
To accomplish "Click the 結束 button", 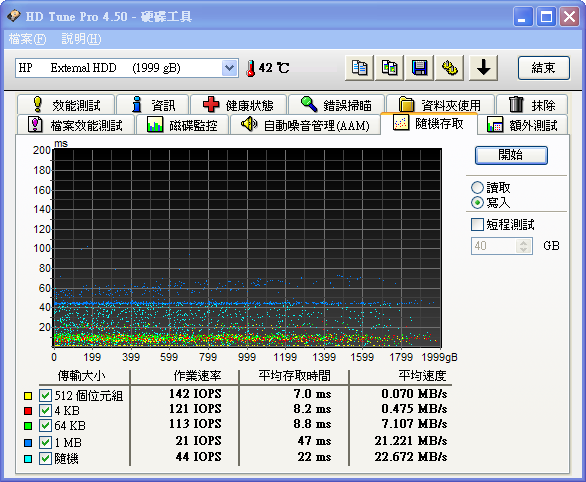I will click(x=543, y=68).
